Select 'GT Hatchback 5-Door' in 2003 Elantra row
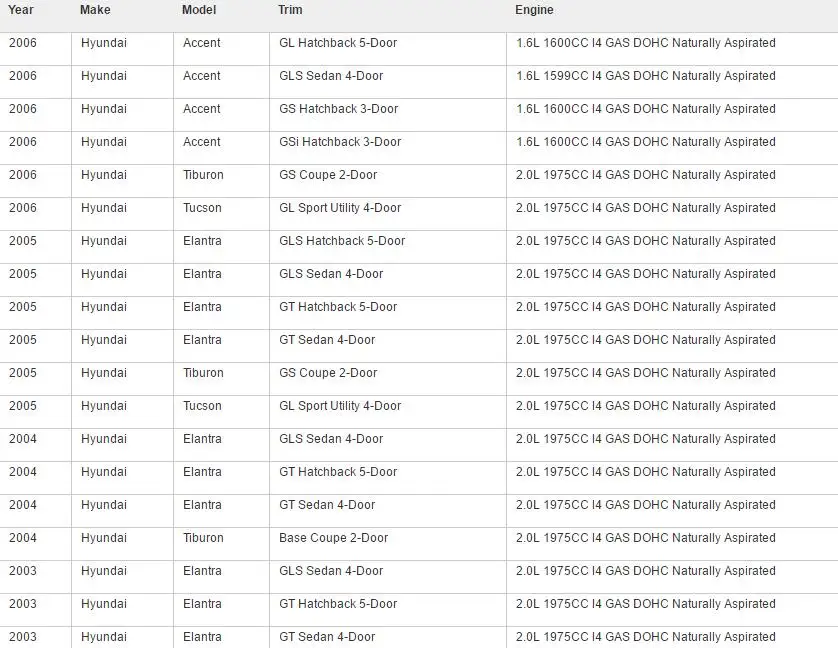 338,604
